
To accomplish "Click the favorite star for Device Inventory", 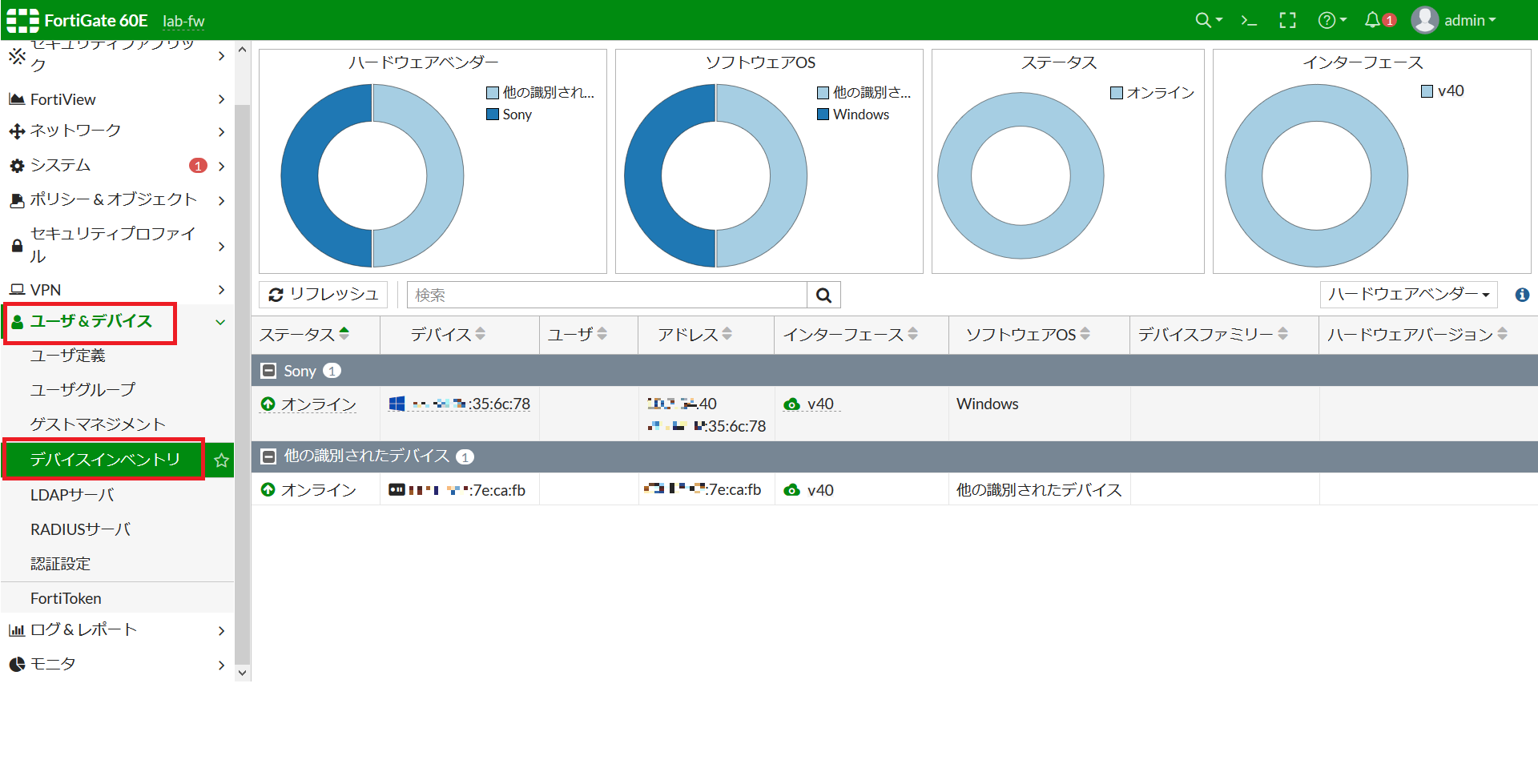I will pyautogui.click(x=221, y=460).
